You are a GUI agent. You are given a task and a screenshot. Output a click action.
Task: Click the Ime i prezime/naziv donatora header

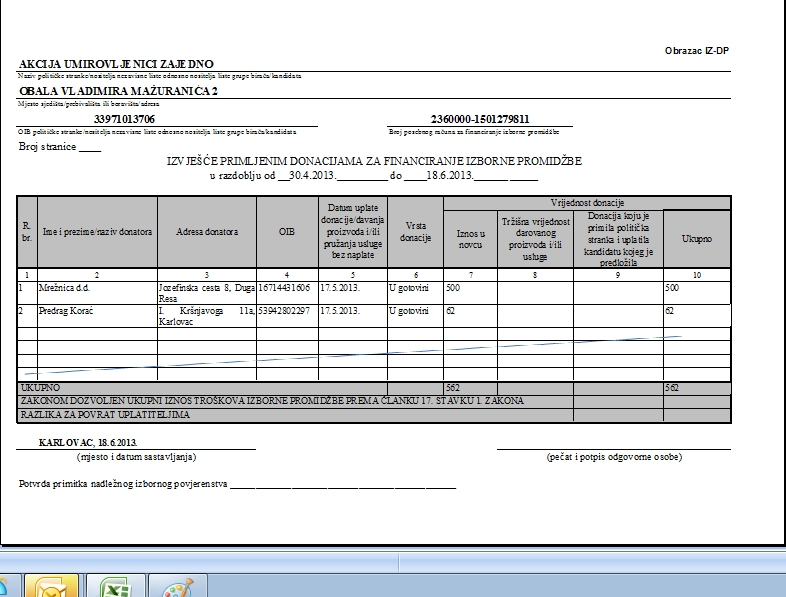tap(97, 232)
